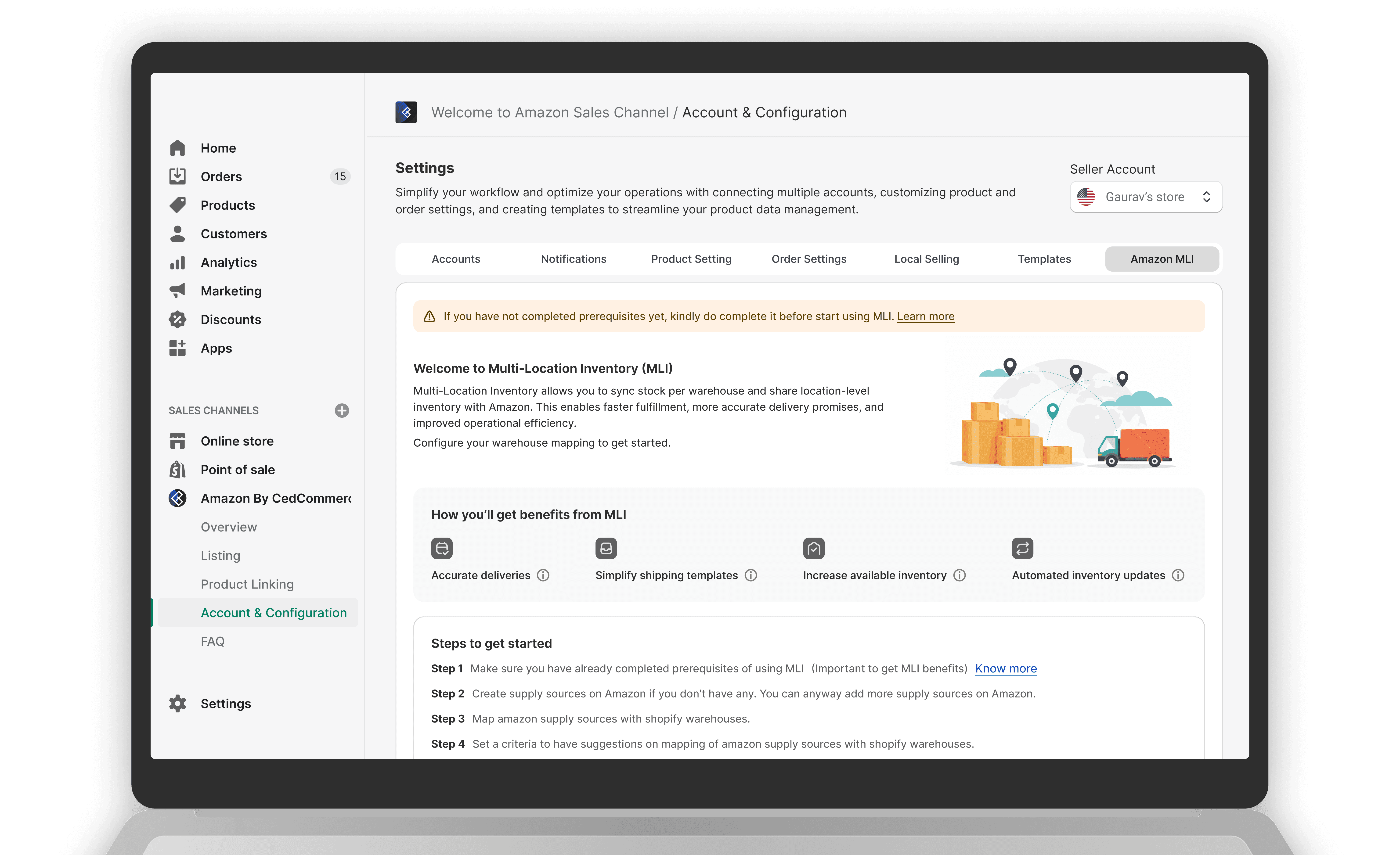
Task: Click the "Step 3" label
Action: pyautogui.click(x=448, y=719)
